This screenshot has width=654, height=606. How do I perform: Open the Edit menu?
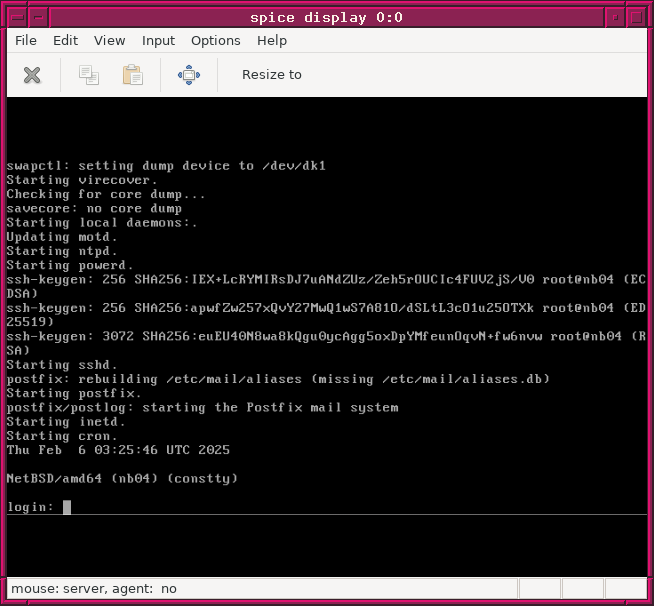(x=65, y=41)
